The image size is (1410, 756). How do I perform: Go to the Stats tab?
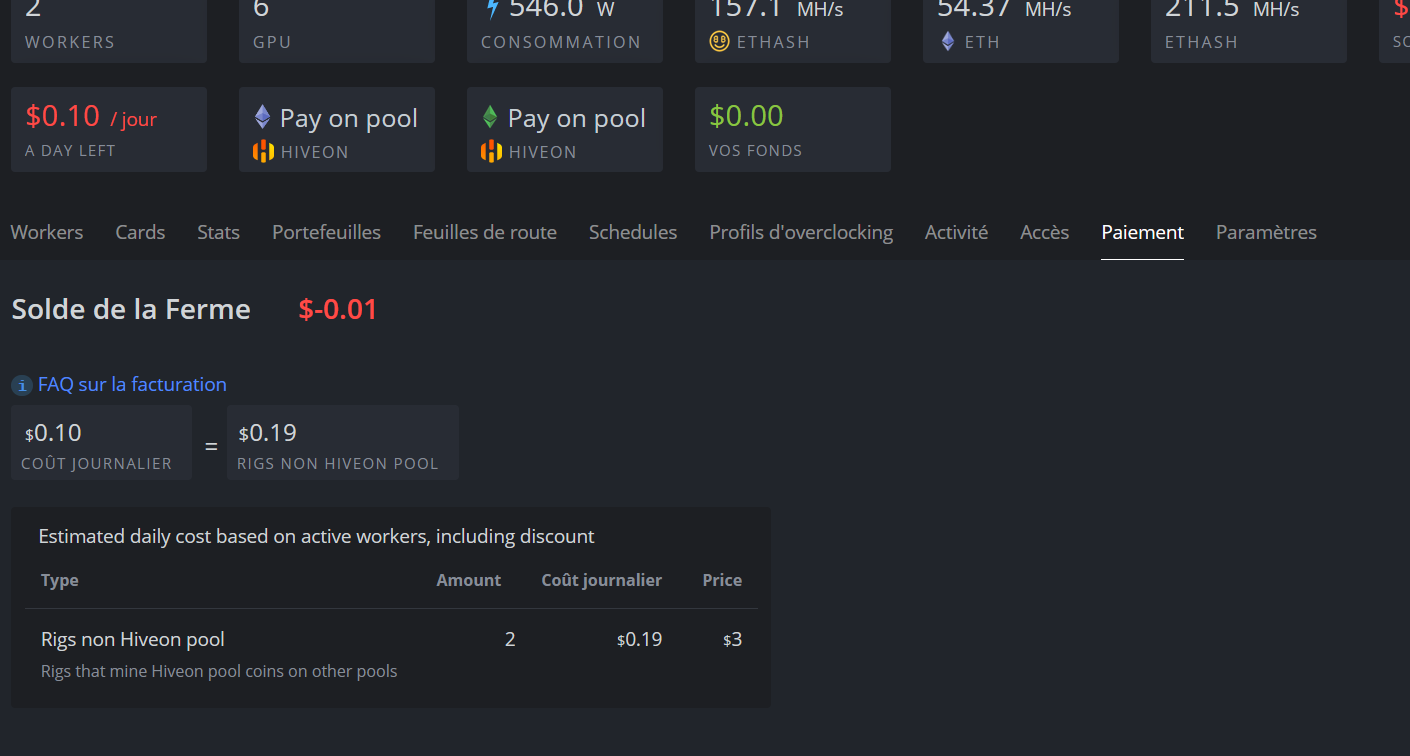[218, 232]
